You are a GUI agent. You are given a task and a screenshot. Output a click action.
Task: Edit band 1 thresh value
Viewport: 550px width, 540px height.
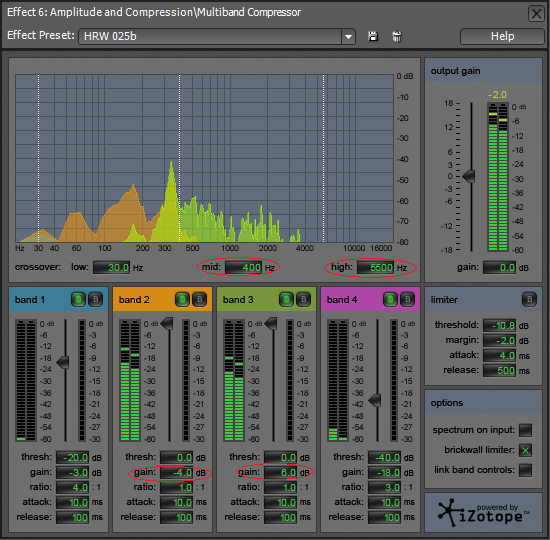[x=72, y=458]
